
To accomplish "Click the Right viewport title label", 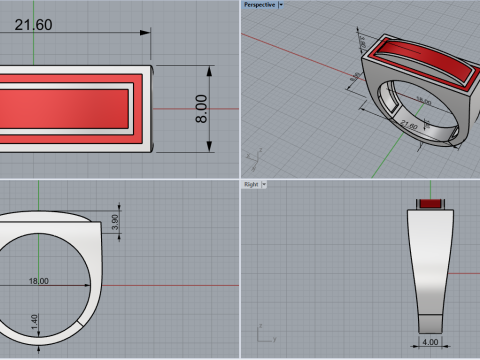I will [251, 184].
